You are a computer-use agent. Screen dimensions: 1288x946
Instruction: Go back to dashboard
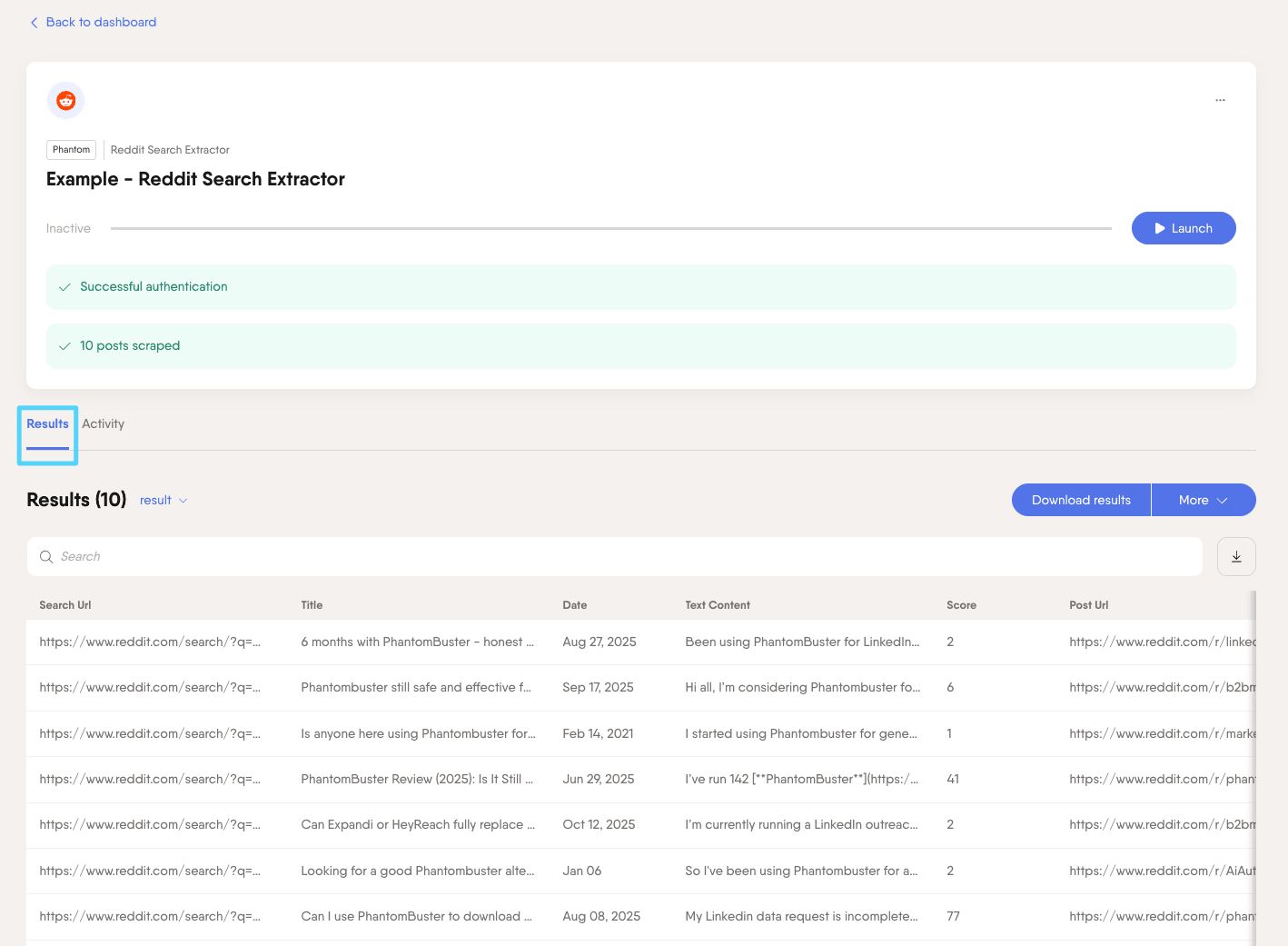93,22
